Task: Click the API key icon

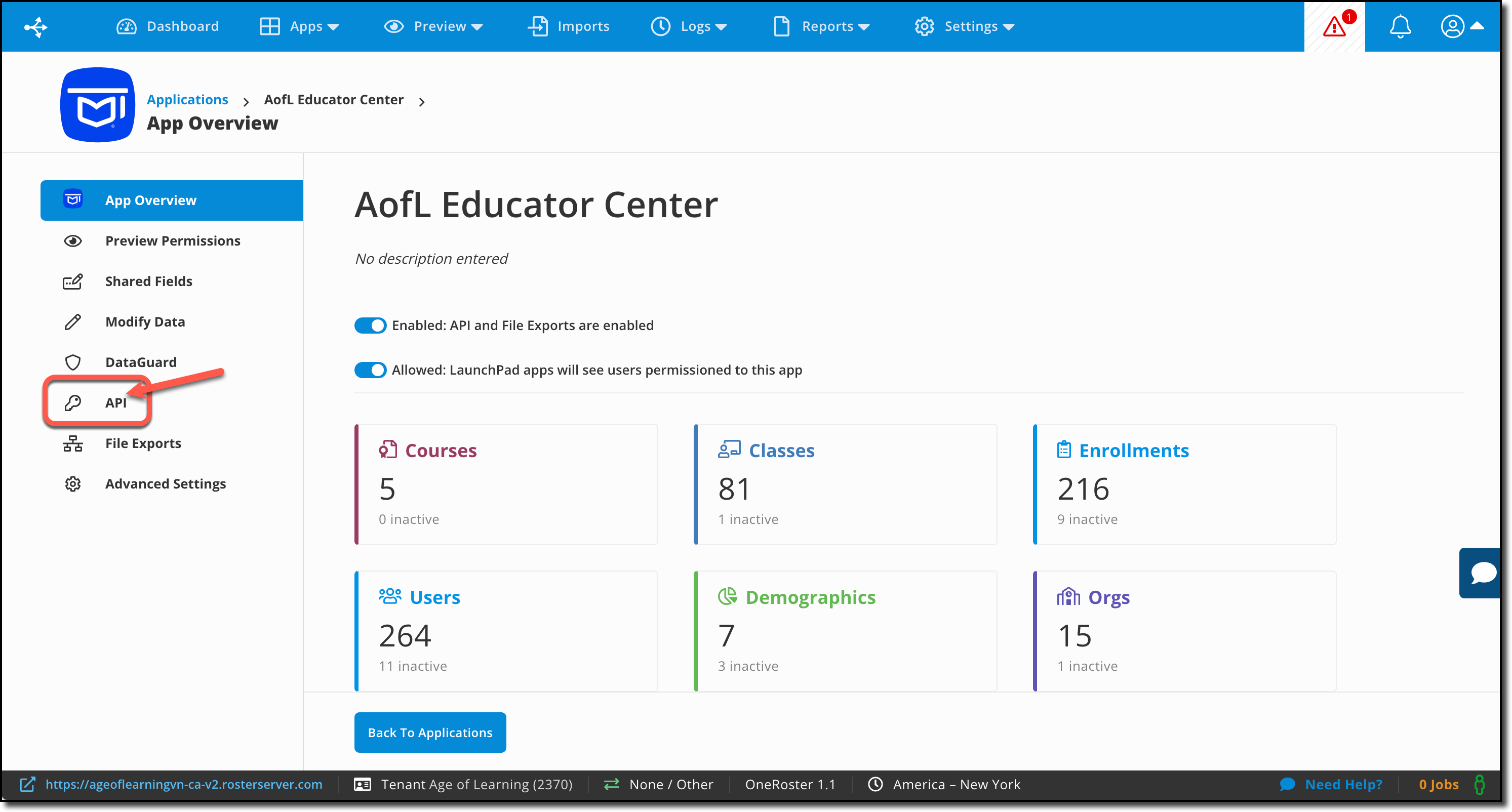Action: (73, 403)
